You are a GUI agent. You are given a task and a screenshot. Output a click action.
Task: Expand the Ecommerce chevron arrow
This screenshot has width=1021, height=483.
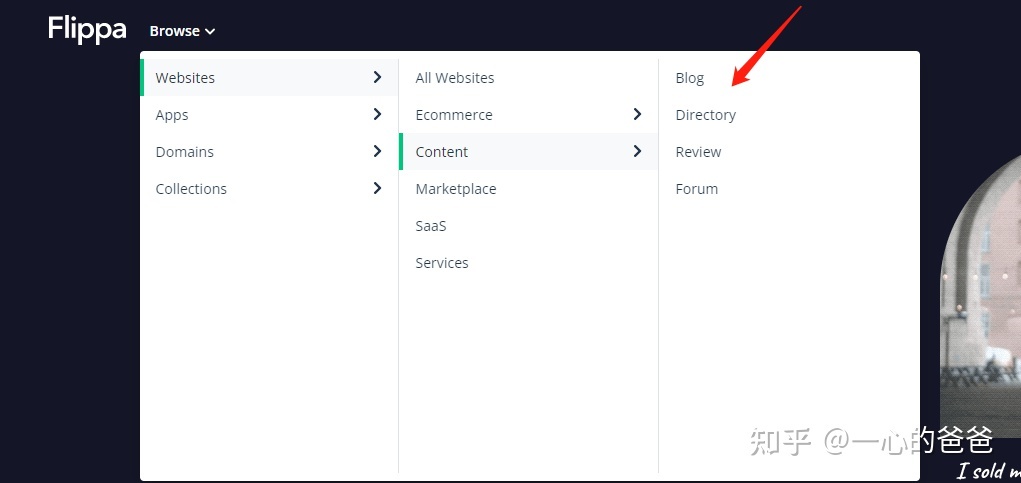[637, 115]
